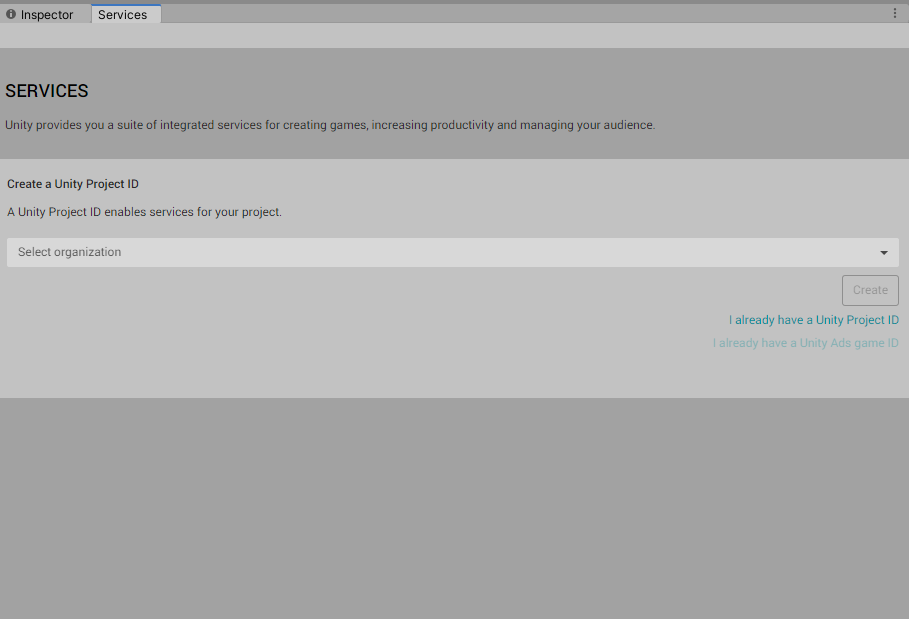Click the Create button
This screenshot has width=909, height=619.
(870, 290)
